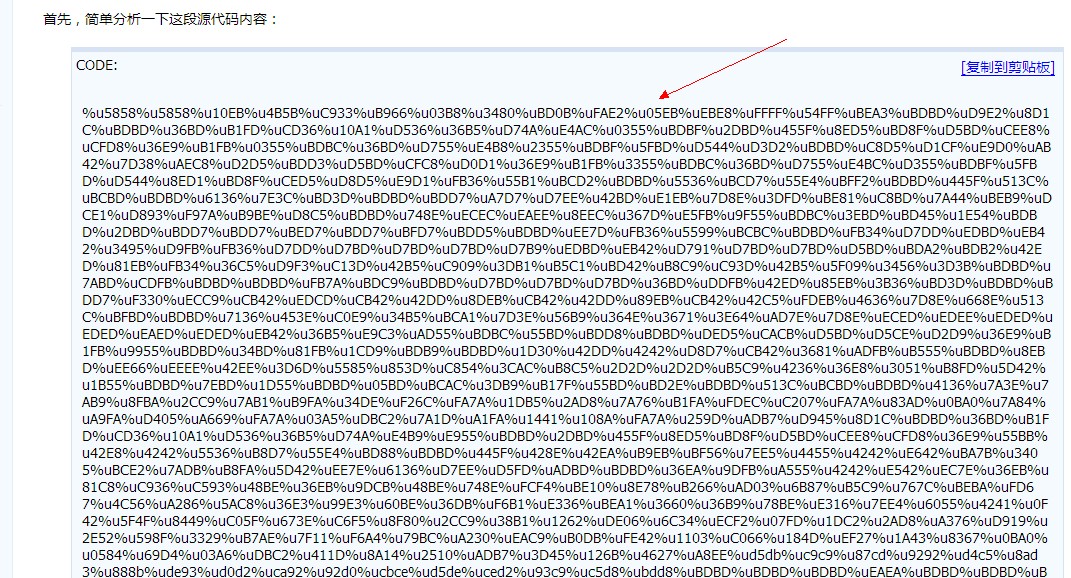The image size is (1071, 578).
Task: Select the line beginning uA9FA%uD405
Action: pyautogui.click(x=566, y=419)
